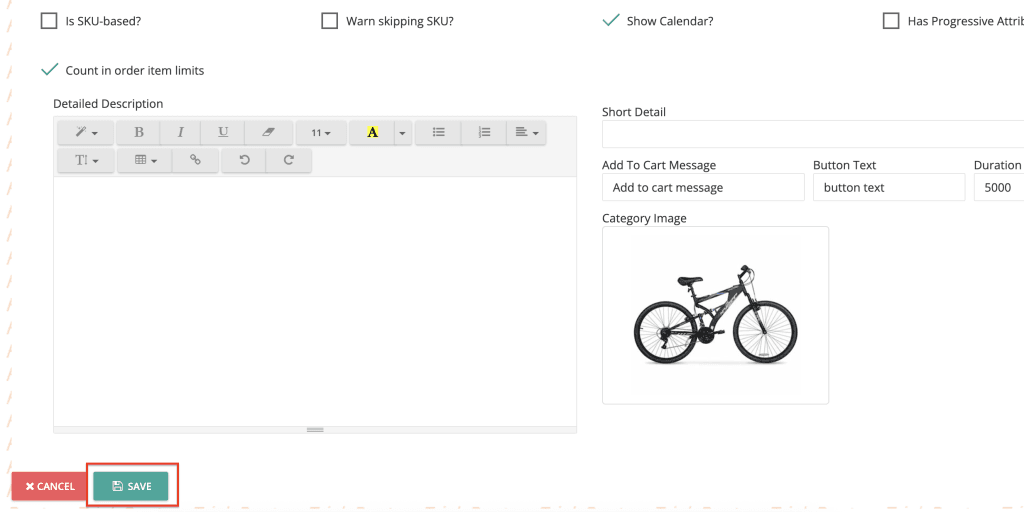Click the red Cancel button
Screen dimensions: 1024x512
tap(50, 486)
